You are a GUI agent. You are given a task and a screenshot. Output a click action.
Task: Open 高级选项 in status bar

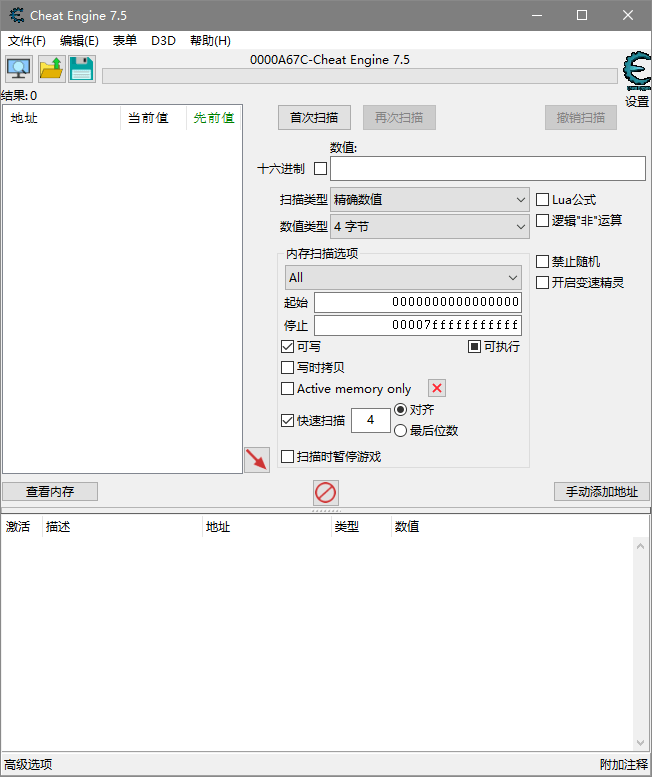click(28, 765)
